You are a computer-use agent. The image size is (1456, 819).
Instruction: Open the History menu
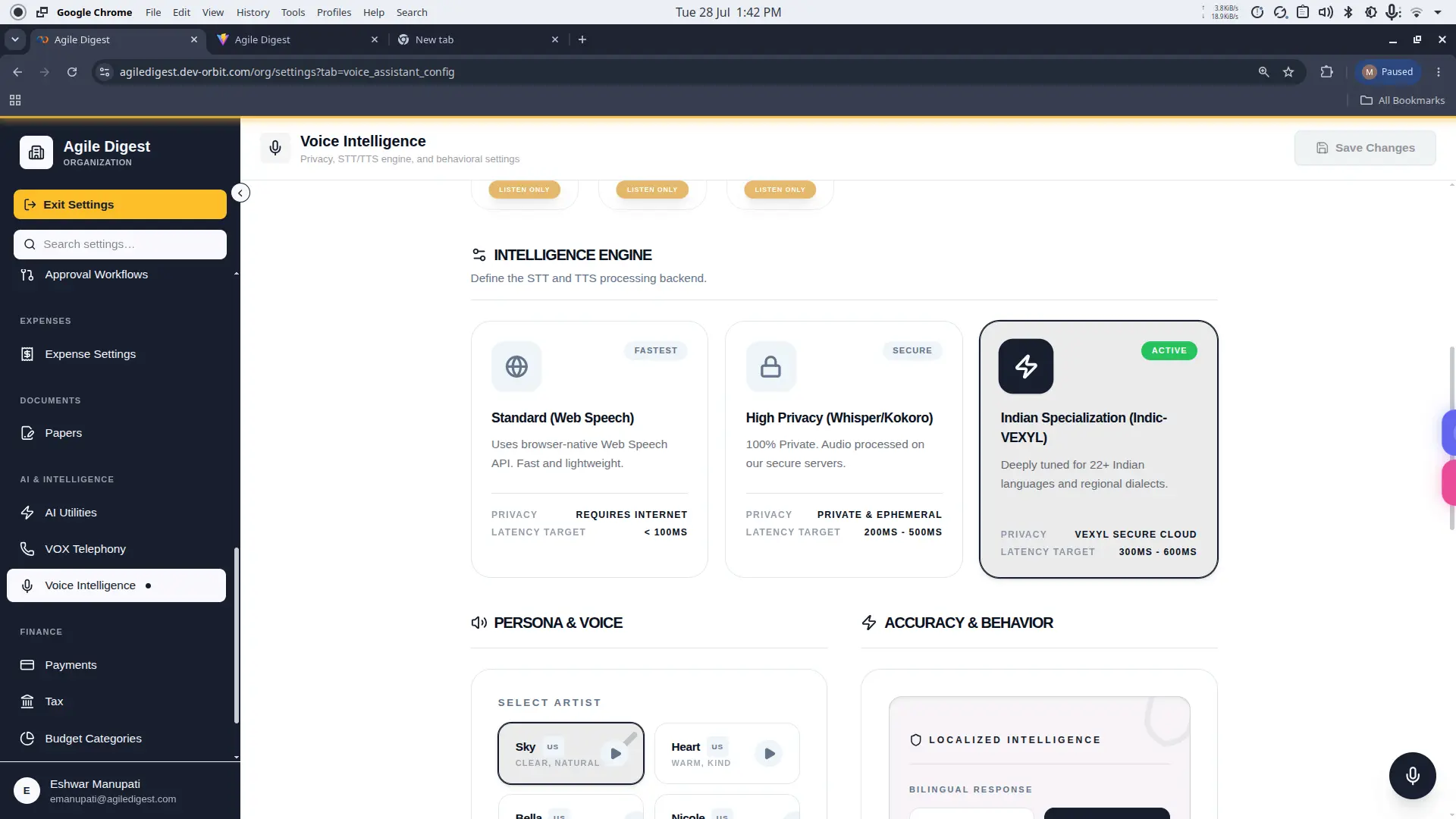point(253,12)
